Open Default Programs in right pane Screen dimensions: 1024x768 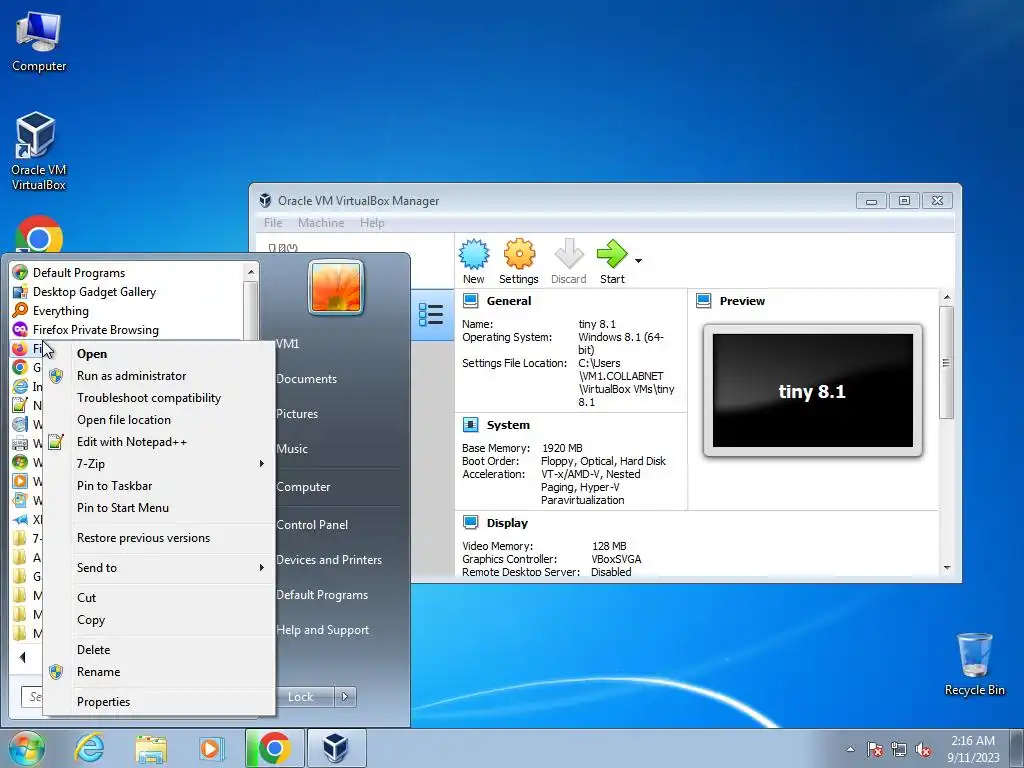click(x=322, y=595)
